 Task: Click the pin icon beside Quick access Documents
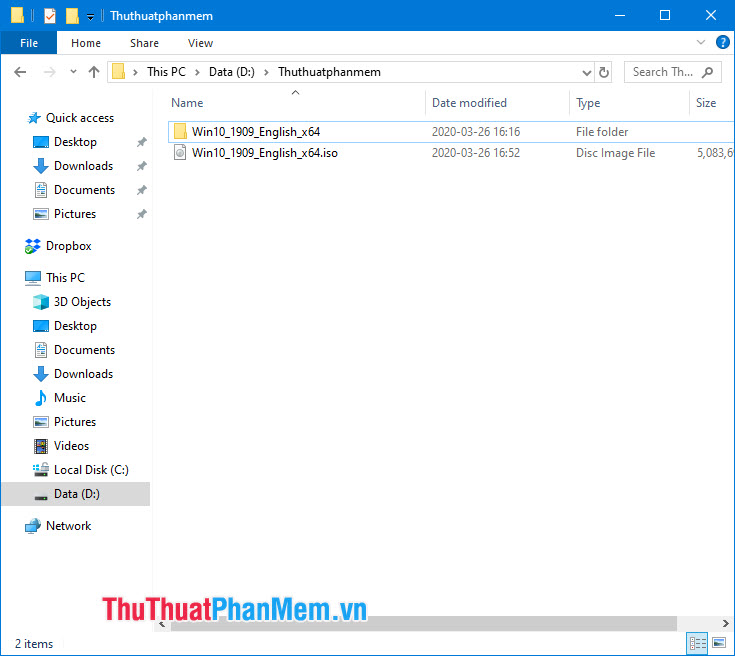[142, 190]
